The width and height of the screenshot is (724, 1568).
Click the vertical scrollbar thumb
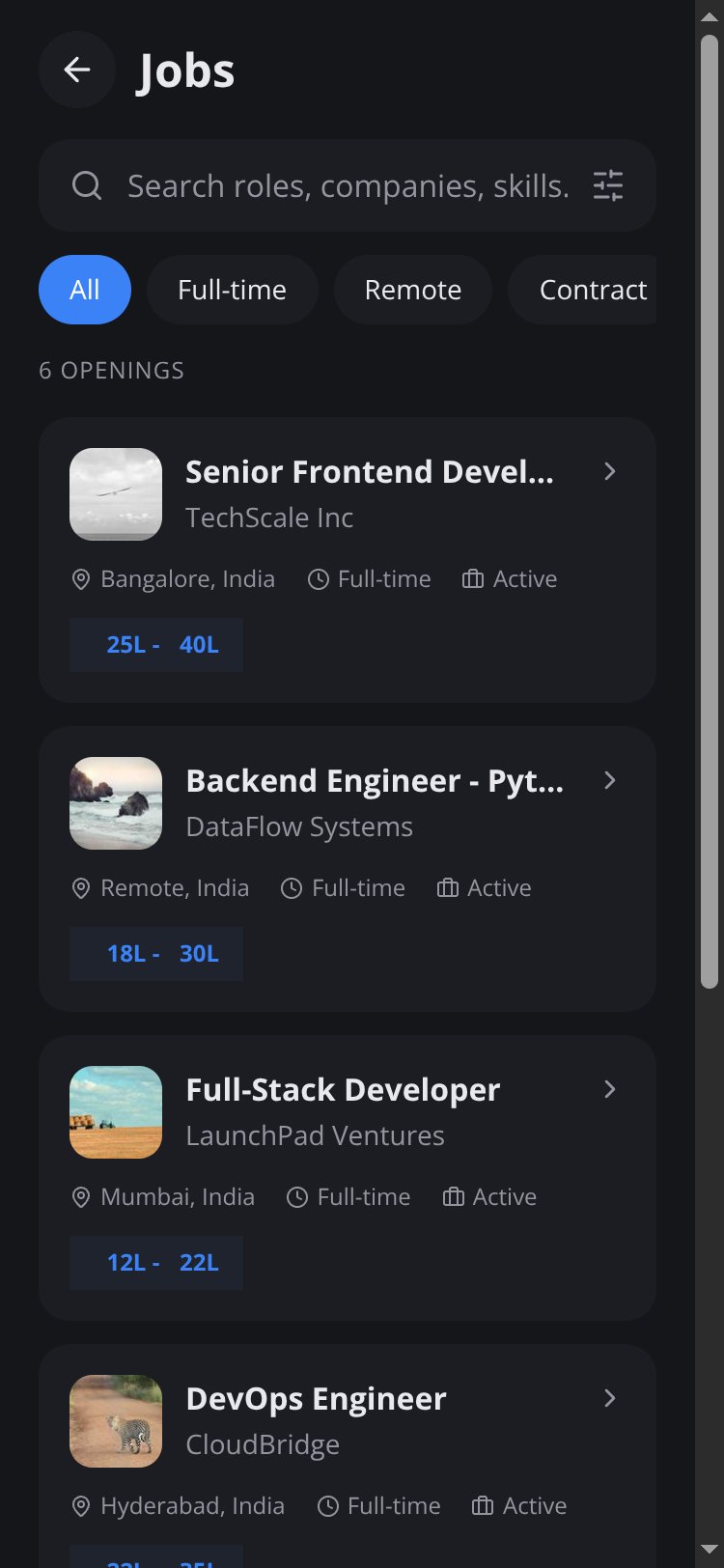710,512
